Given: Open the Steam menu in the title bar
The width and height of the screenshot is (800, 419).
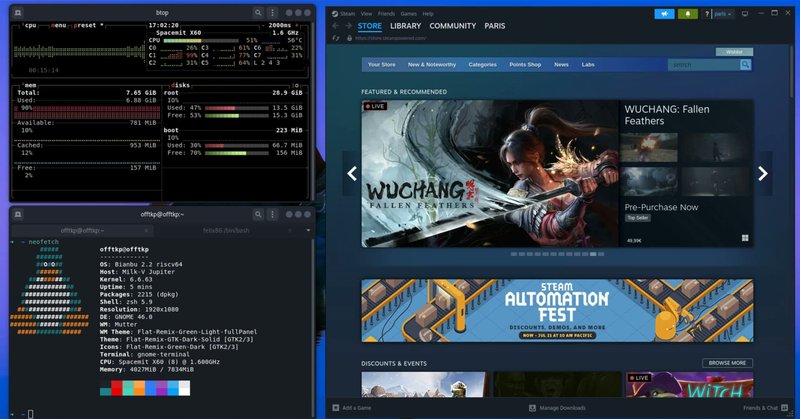Looking at the screenshot, I should click(347, 14).
